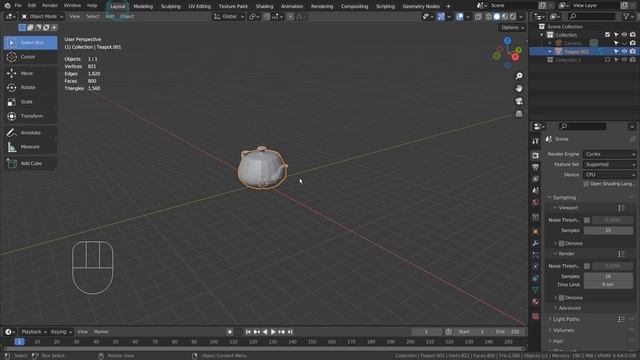Select the Move tool
Viewport: 640px width, 360px height.
pyautogui.click(x=30, y=73)
